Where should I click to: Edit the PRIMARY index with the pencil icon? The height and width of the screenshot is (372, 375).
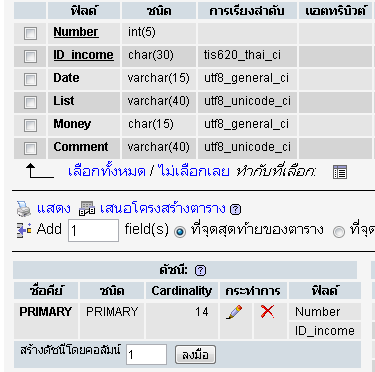point(234,312)
